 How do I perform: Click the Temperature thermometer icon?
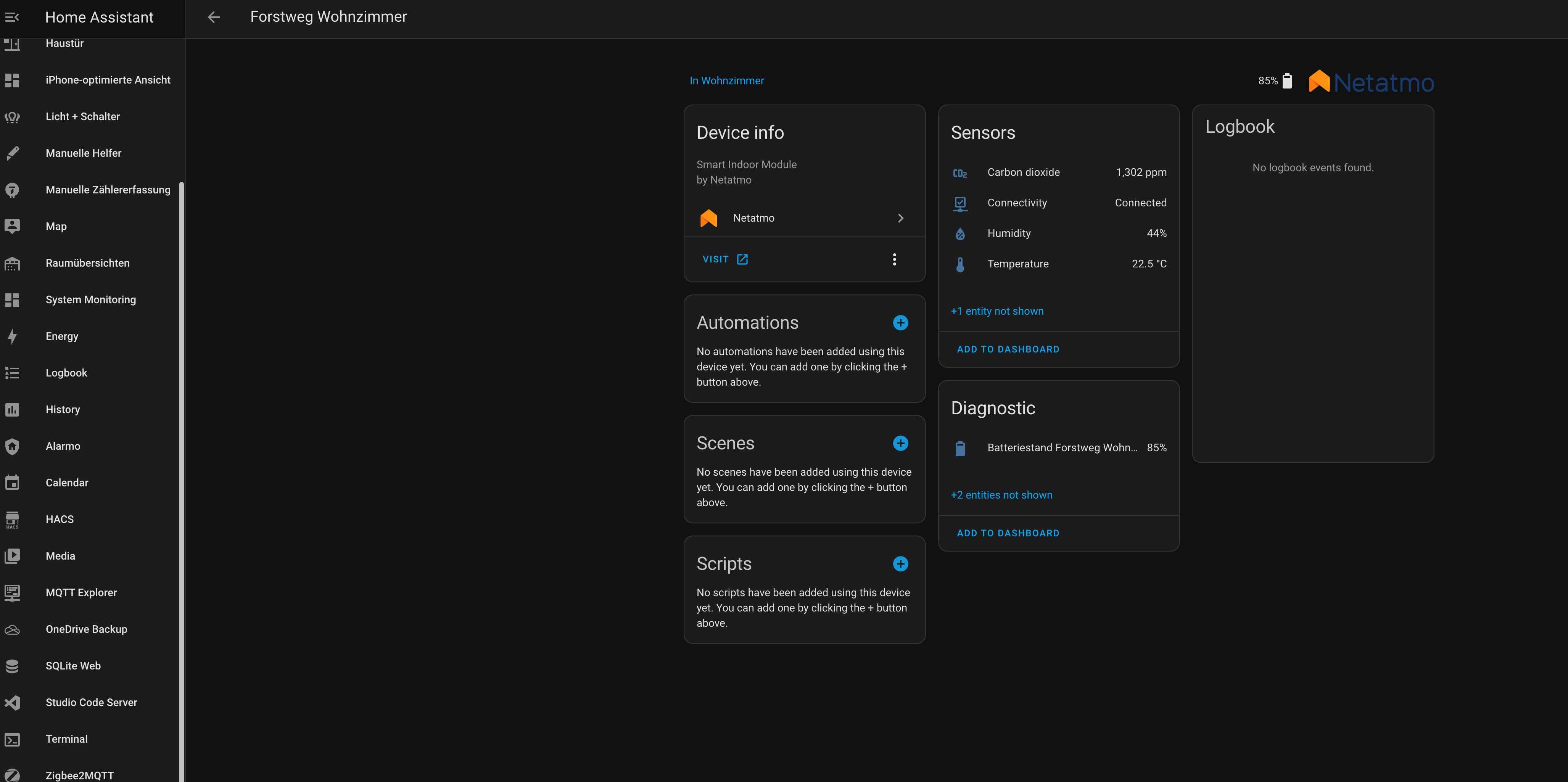click(x=960, y=264)
